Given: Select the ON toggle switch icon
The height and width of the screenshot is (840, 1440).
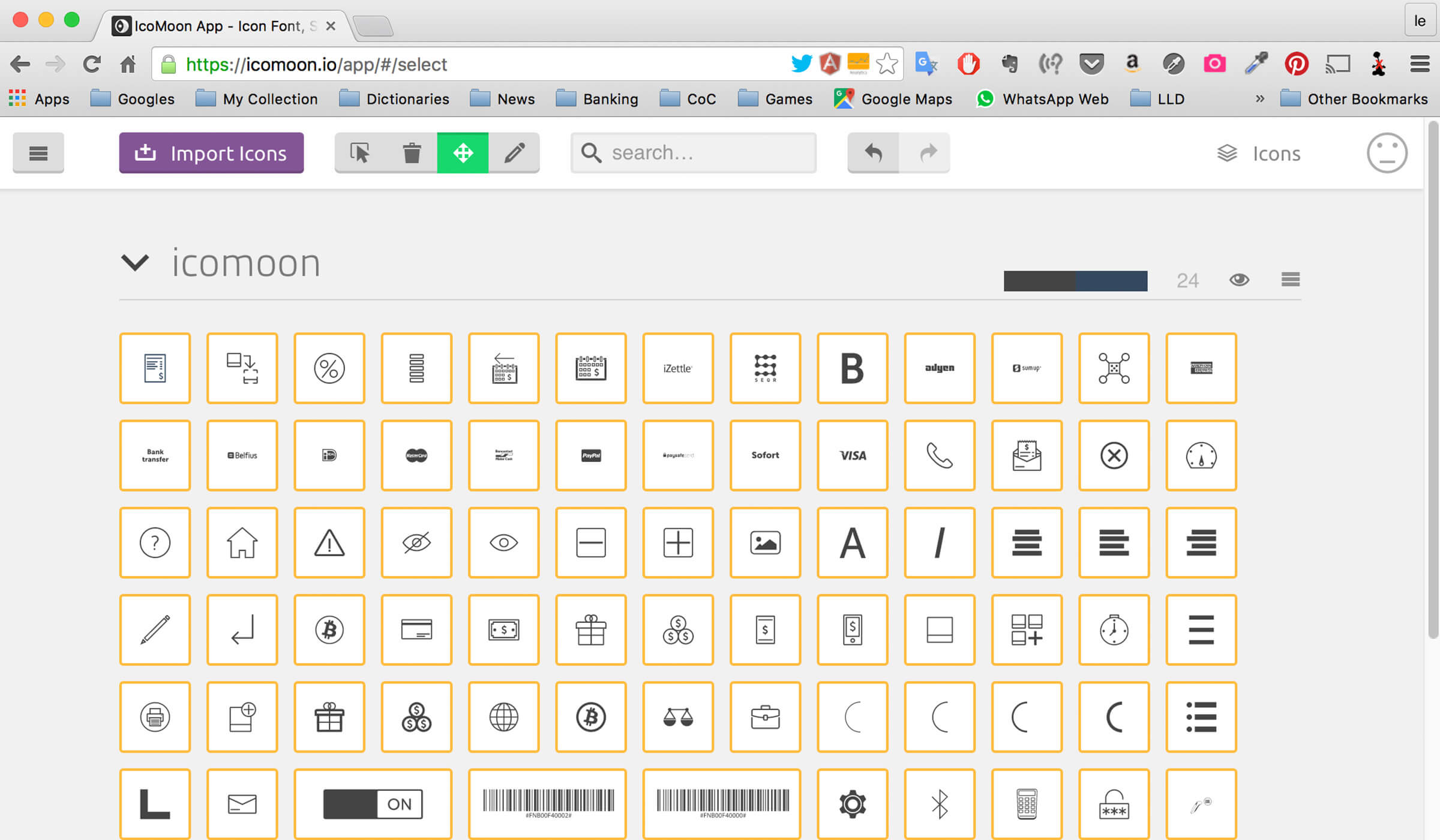Looking at the screenshot, I should 373,804.
